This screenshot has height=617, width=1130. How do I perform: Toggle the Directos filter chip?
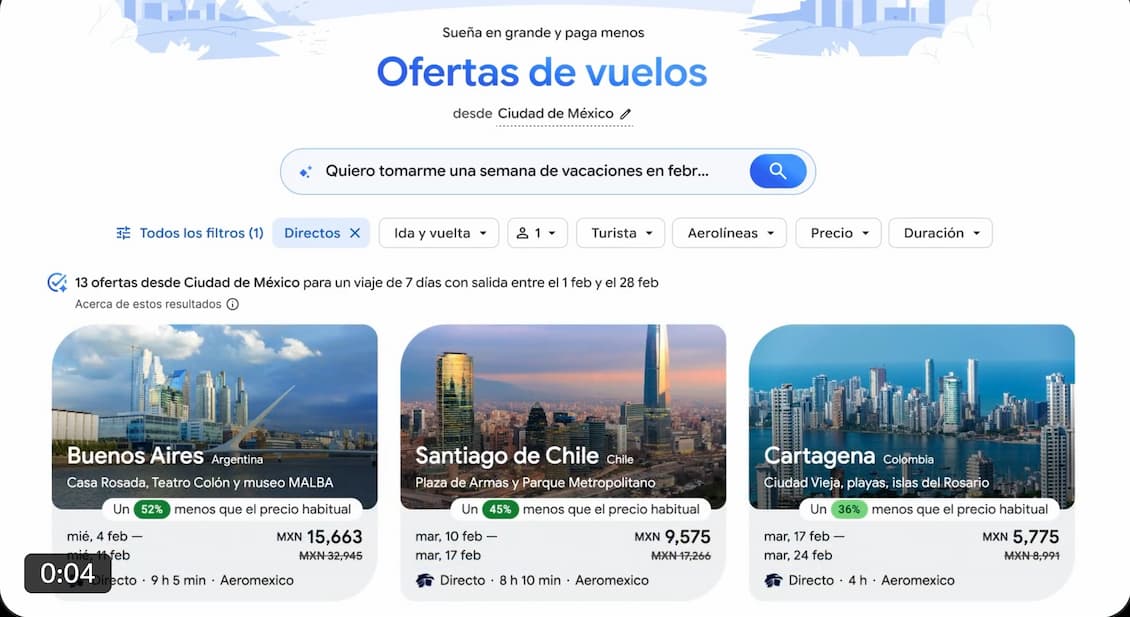(x=321, y=233)
